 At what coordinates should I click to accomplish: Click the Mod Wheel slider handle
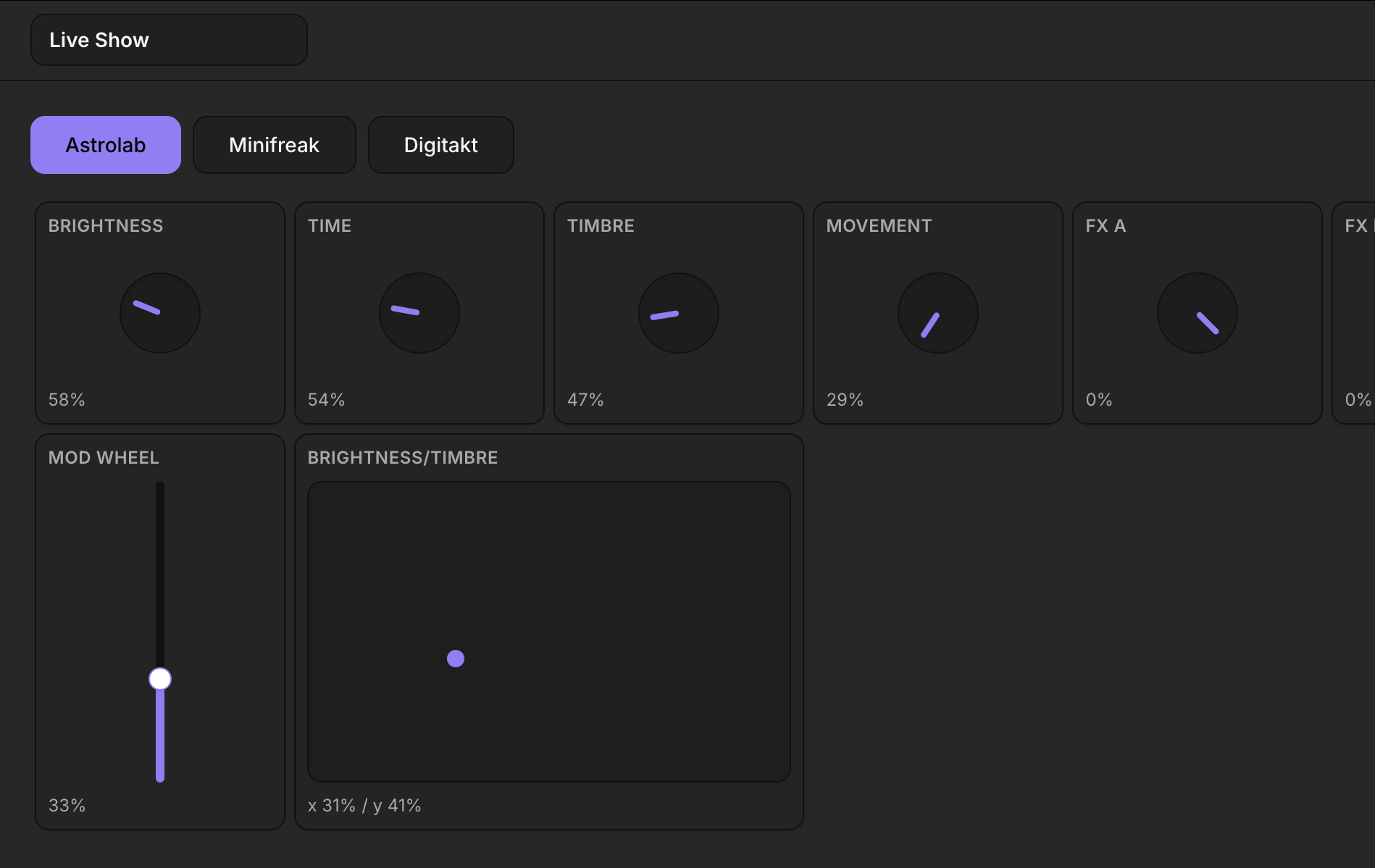coord(160,679)
